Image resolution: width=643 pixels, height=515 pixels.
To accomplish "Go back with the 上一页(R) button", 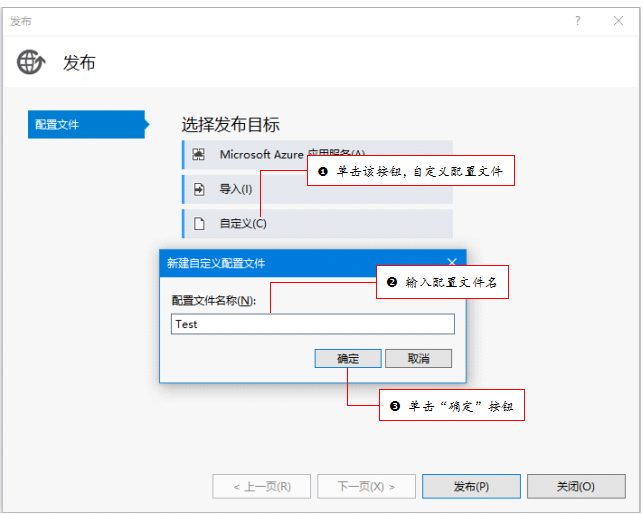I will 261,486.
